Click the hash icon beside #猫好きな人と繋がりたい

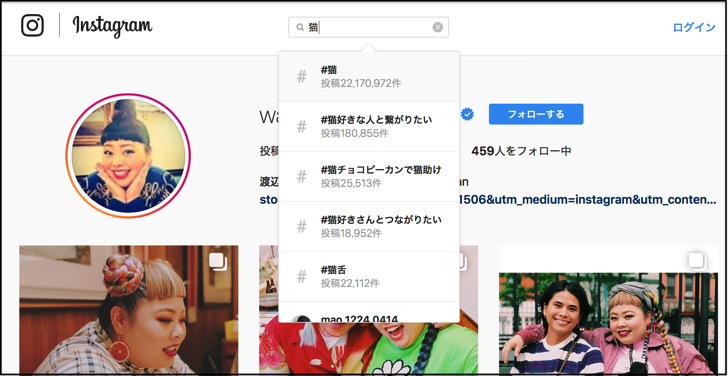(302, 126)
